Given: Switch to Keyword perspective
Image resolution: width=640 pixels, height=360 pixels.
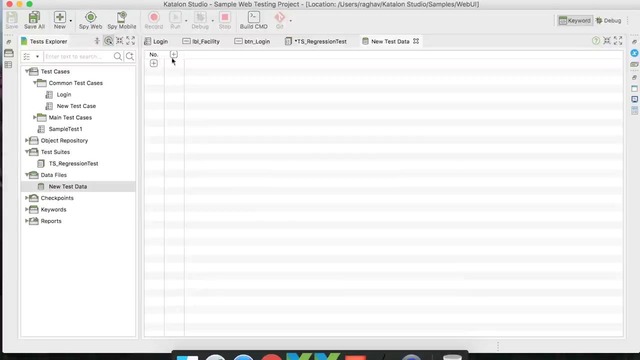Looking at the screenshot, I should [x=575, y=20].
